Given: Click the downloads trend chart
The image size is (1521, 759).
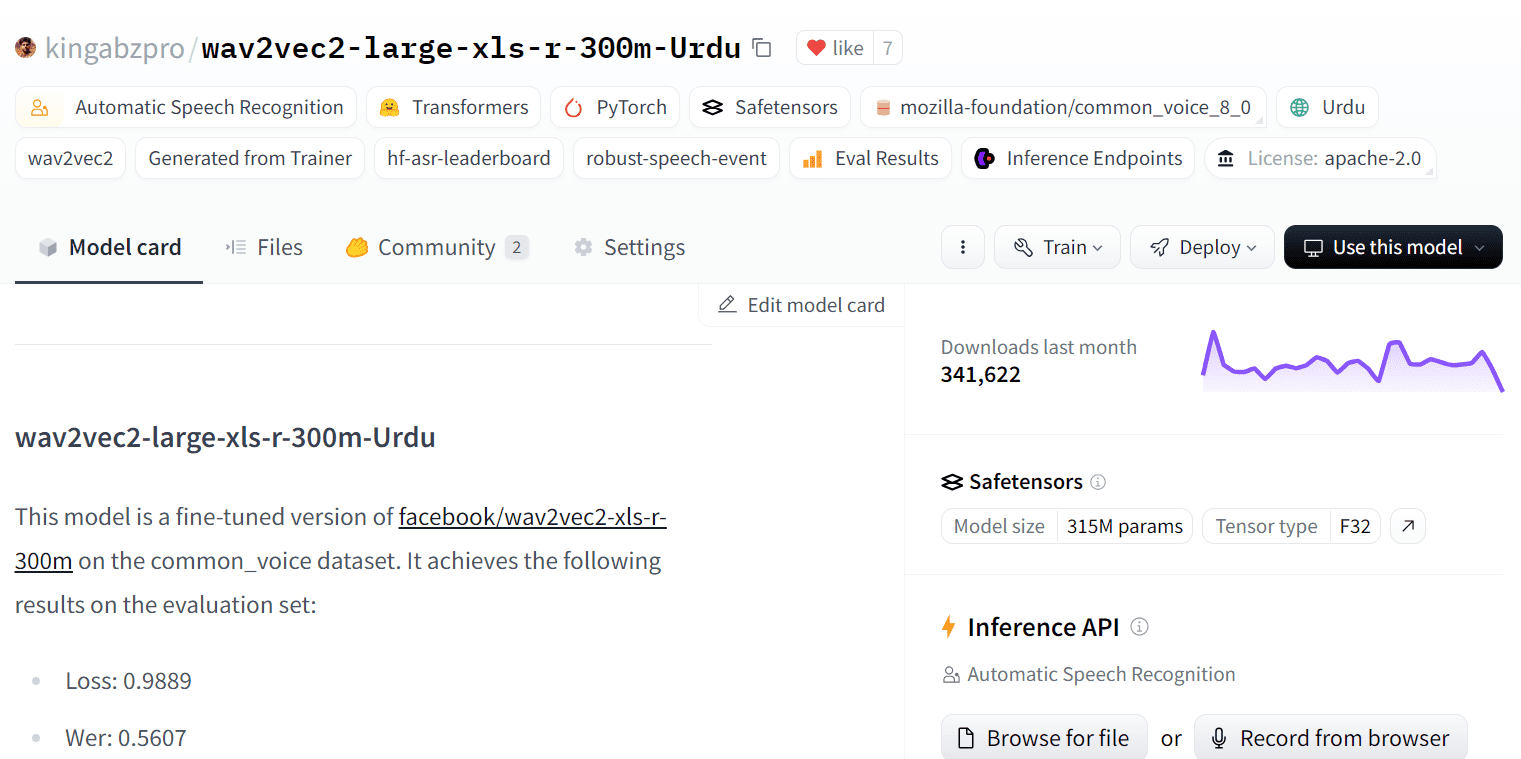Looking at the screenshot, I should (x=1352, y=360).
